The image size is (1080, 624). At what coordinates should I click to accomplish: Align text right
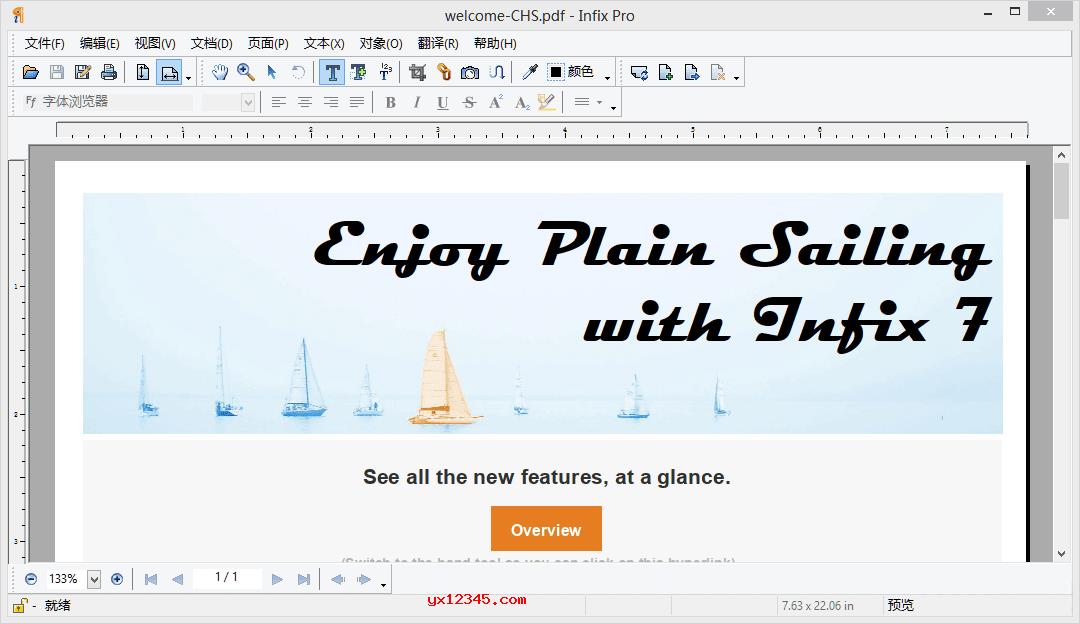[331, 103]
